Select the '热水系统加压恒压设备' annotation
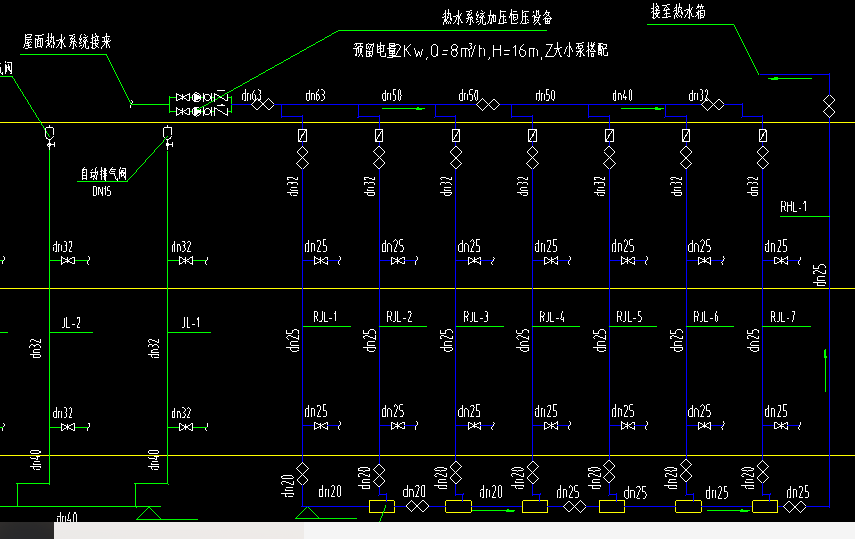Viewport: 855px width, 539px height. pos(497,17)
